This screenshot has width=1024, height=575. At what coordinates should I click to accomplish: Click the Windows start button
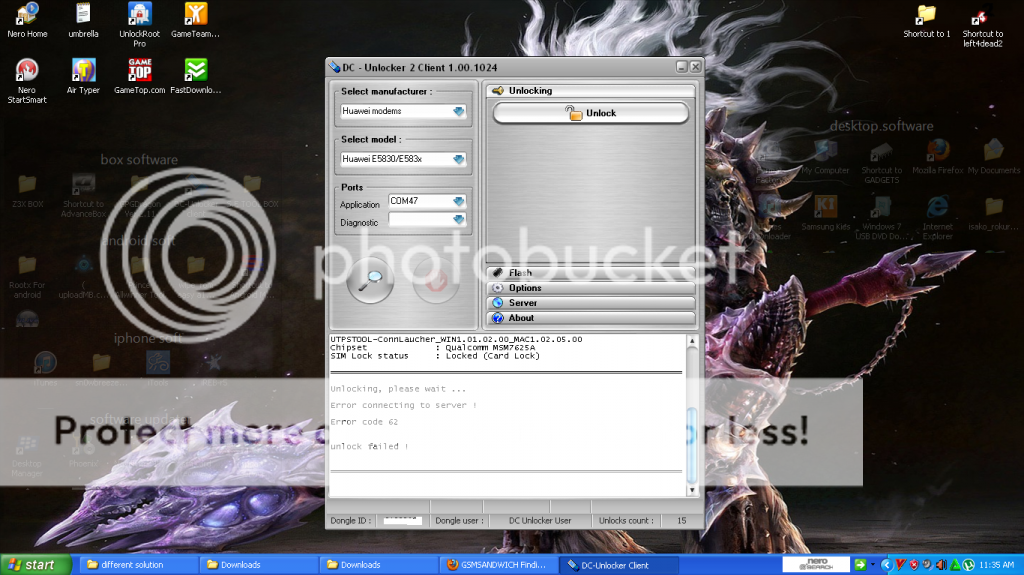click(36, 565)
